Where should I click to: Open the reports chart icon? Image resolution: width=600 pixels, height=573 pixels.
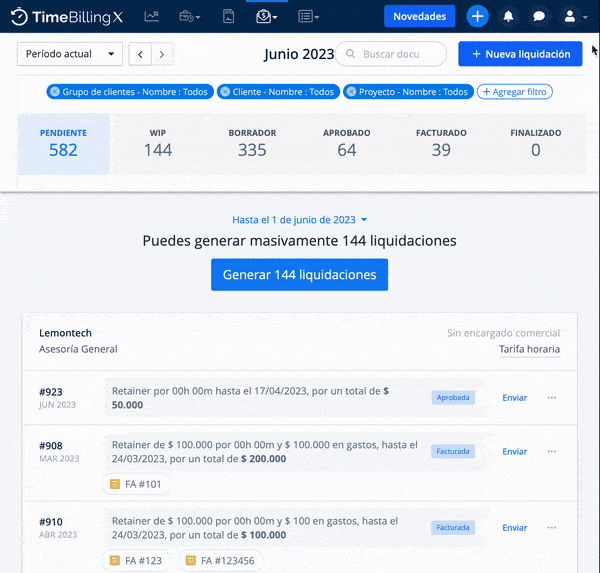[x=152, y=16]
